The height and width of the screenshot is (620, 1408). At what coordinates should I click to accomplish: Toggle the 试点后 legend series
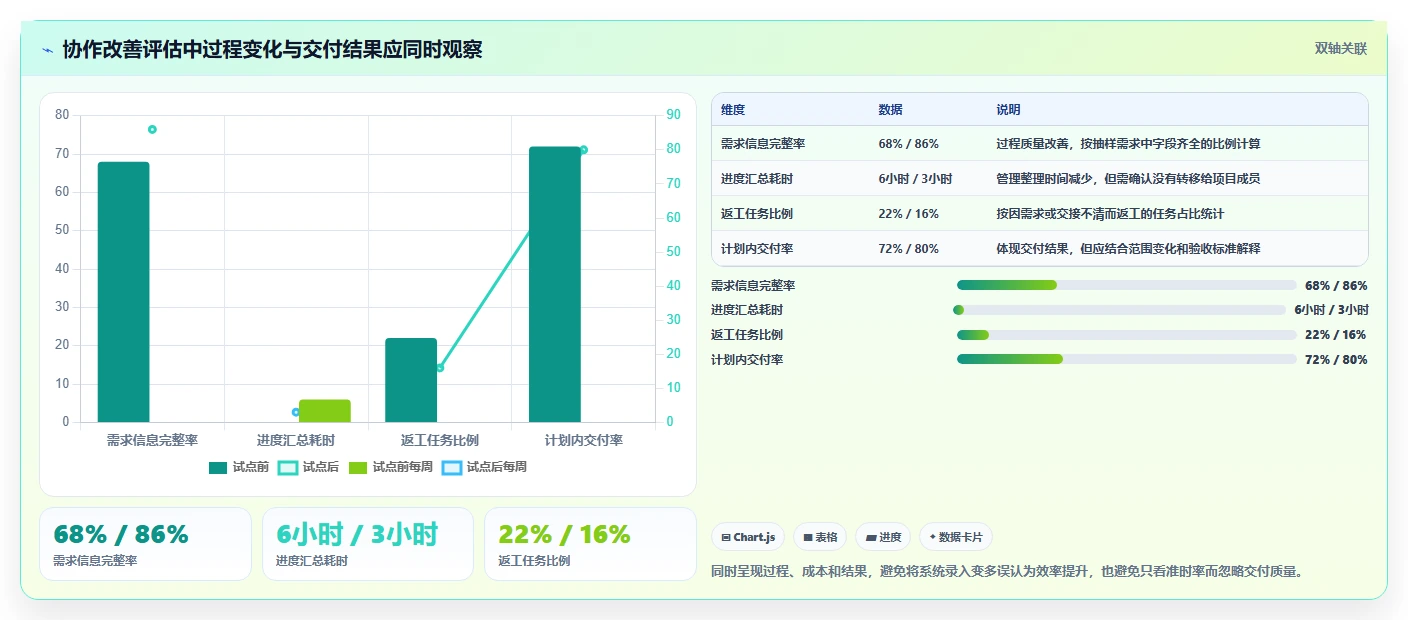[308, 467]
